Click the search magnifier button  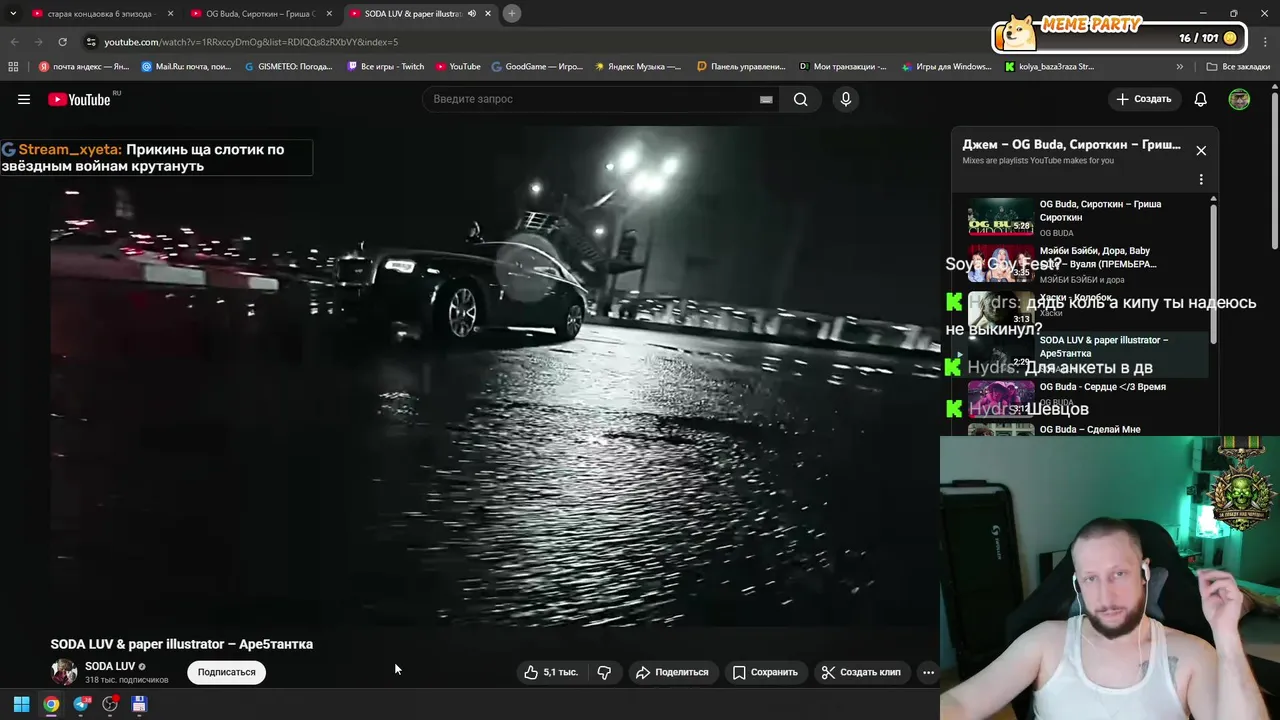(x=801, y=99)
